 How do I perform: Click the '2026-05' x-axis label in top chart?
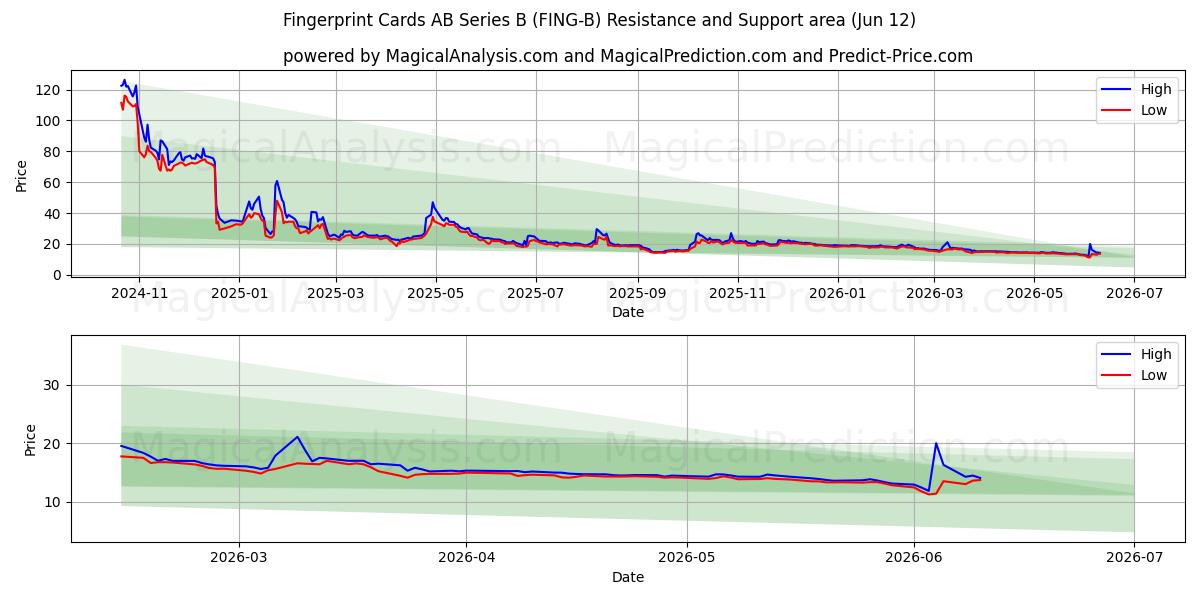[1034, 294]
